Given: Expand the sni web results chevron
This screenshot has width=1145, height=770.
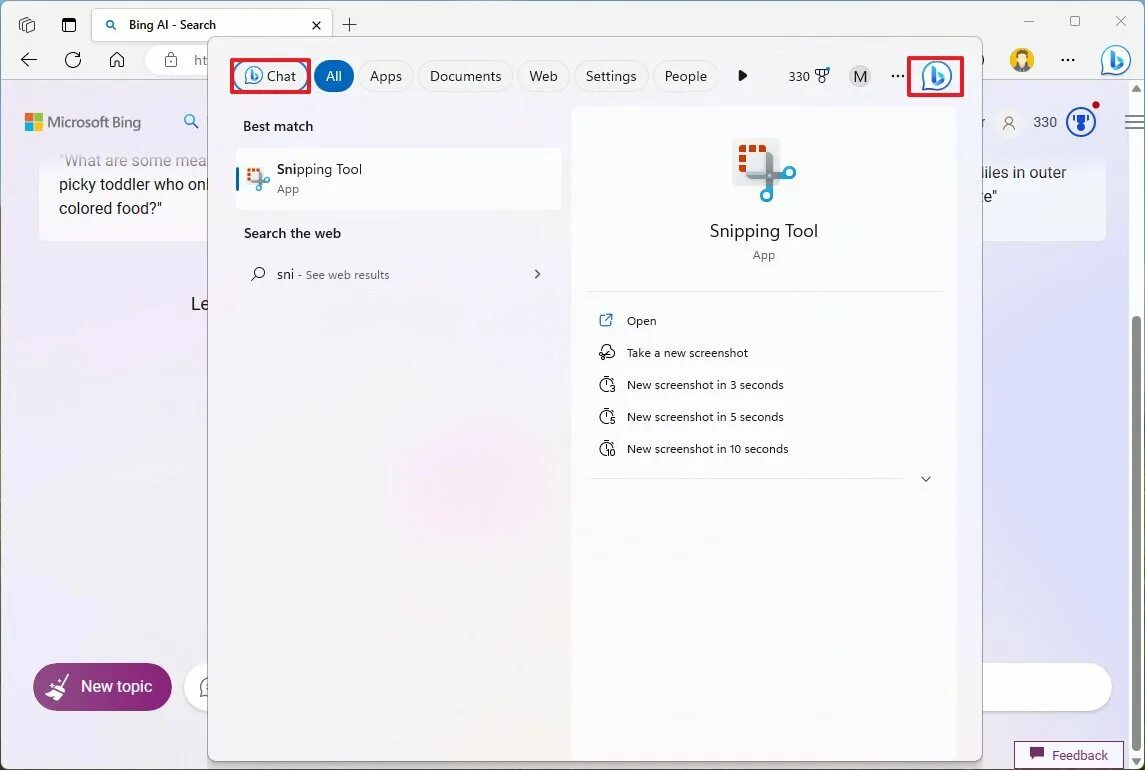Looking at the screenshot, I should click(x=537, y=274).
